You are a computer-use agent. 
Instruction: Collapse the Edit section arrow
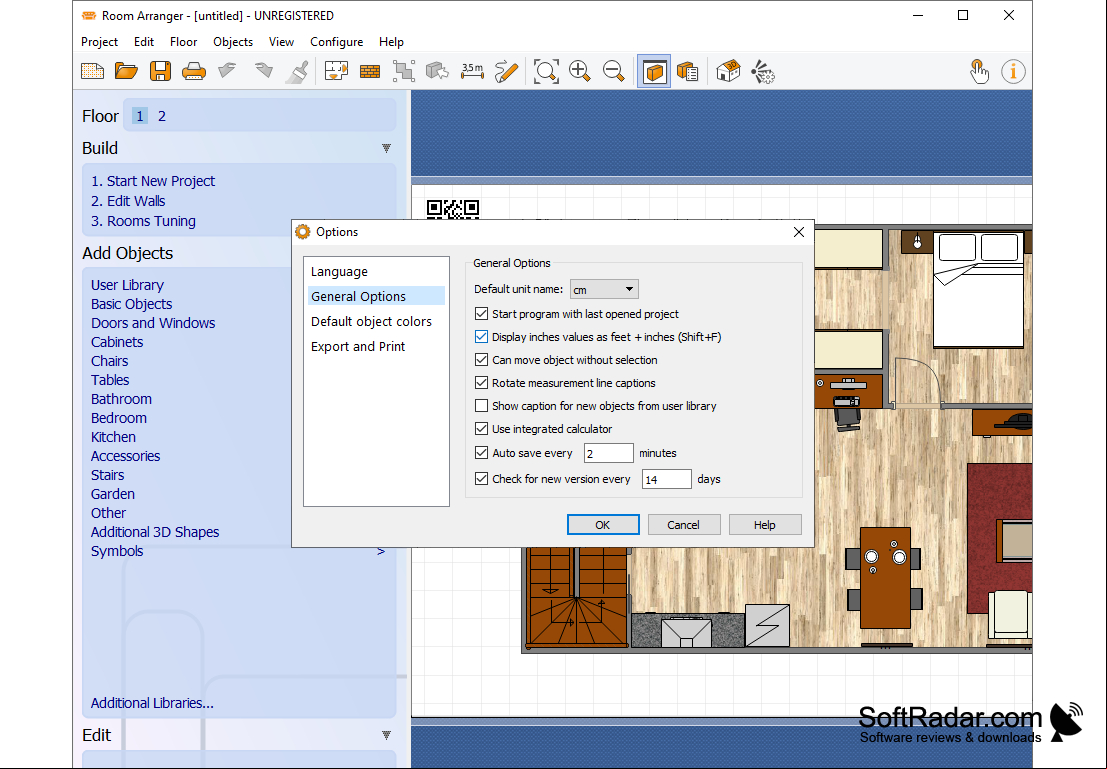[386, 735]
